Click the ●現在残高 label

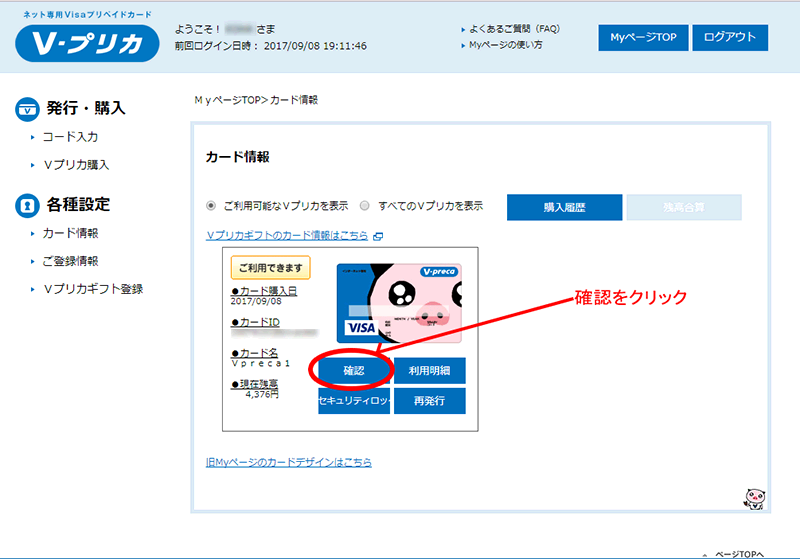point(254,384)
